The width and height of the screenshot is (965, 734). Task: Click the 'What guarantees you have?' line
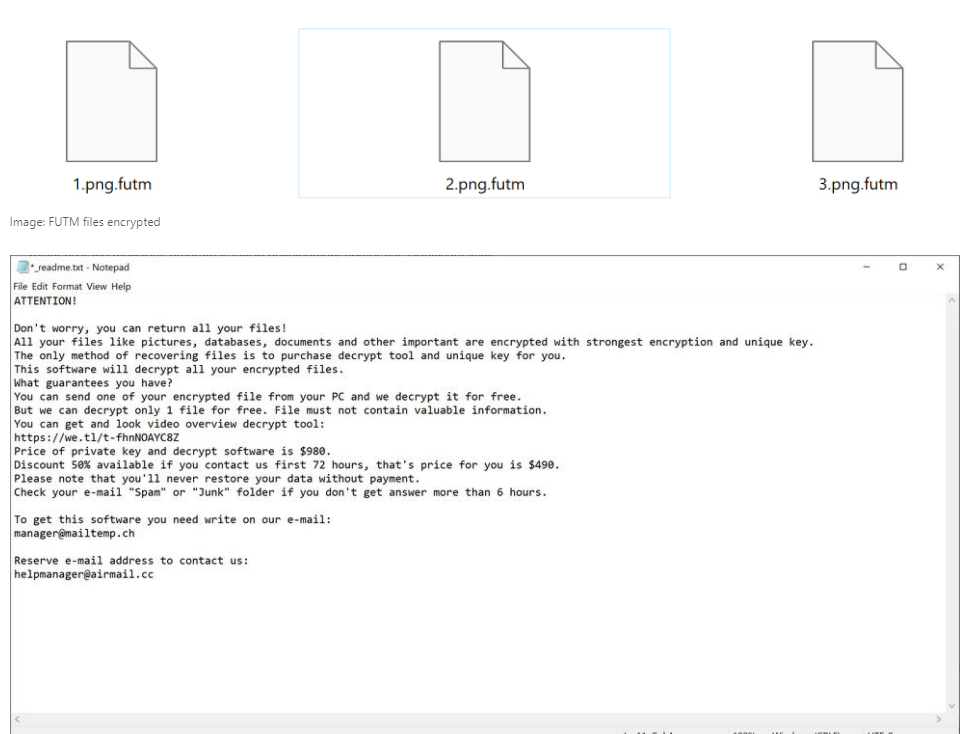[x=93, y=383]
